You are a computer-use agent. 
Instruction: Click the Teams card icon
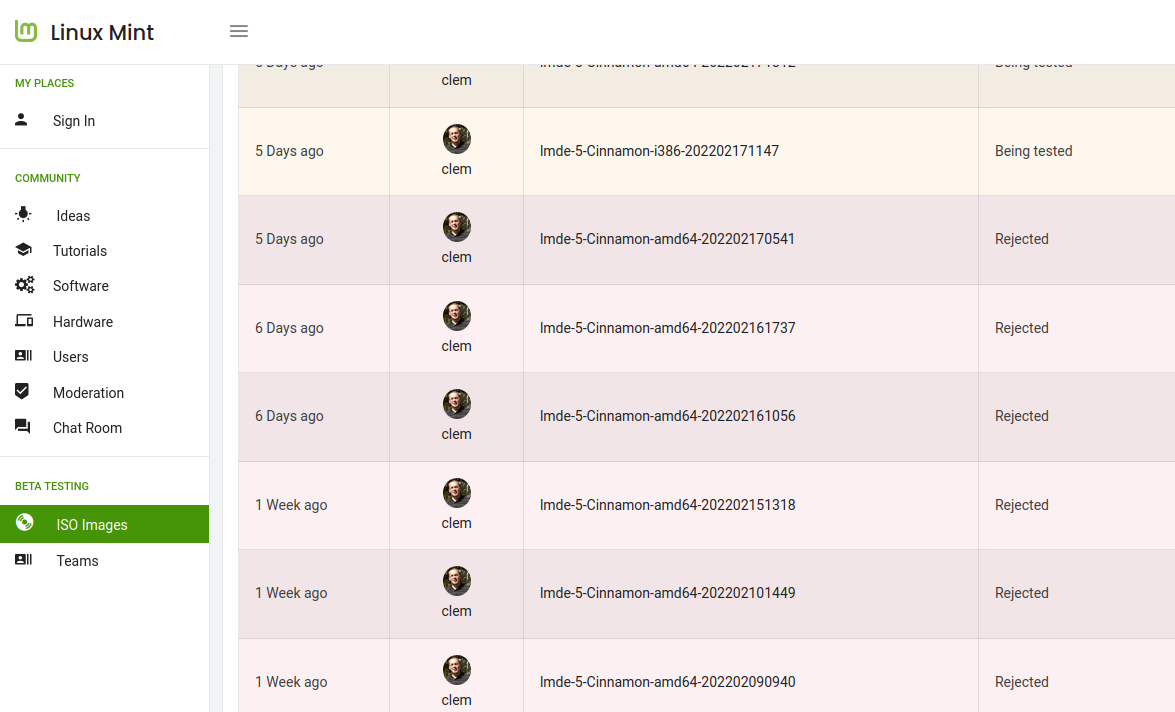(23, 560)
